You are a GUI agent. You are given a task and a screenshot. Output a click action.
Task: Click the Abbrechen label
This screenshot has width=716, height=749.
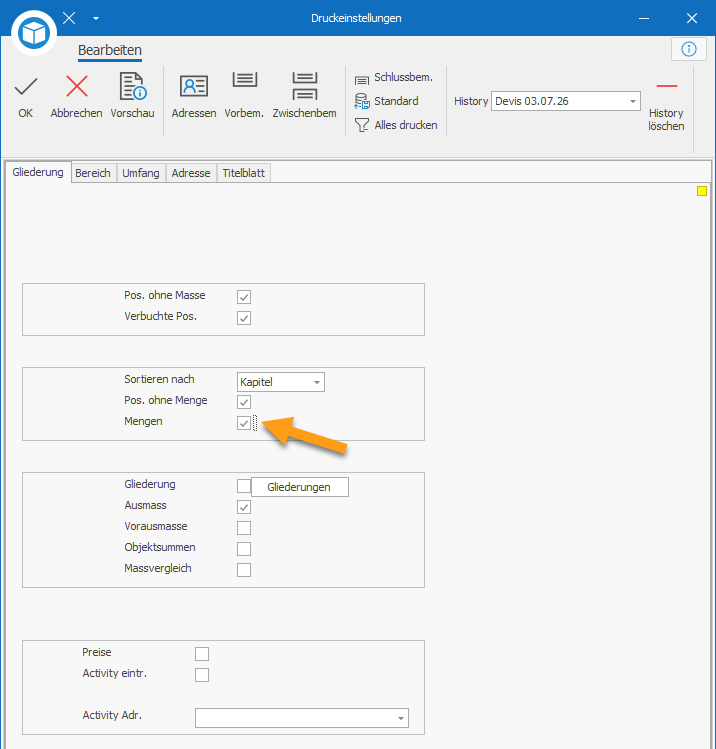point(76,113)
